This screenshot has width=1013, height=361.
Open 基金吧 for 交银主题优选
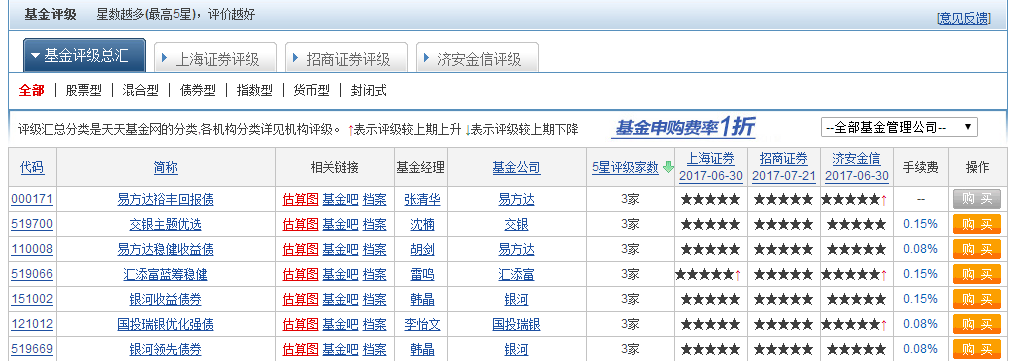tap(340, 224)
